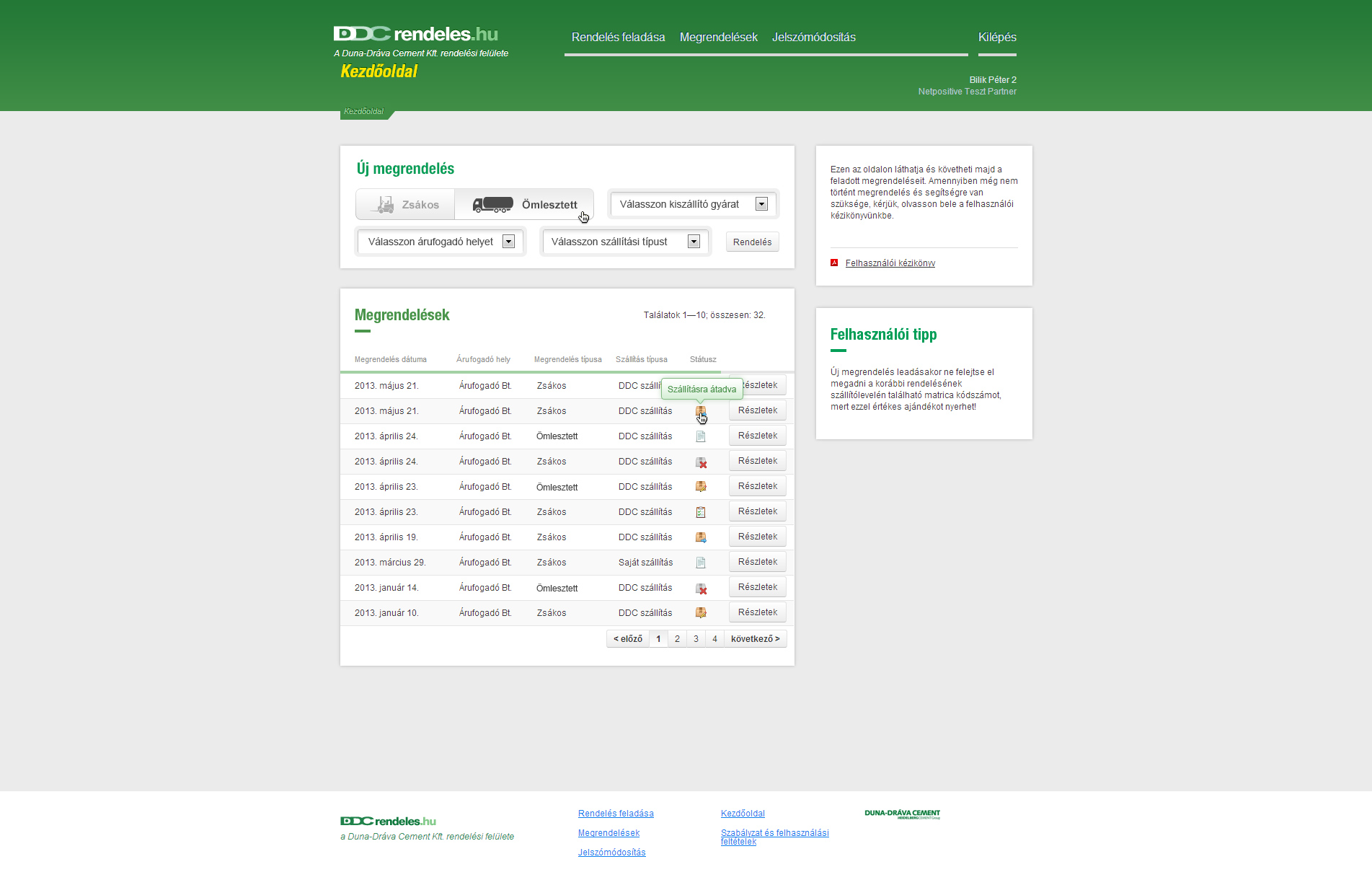Click the status icon for 2013. április 23. Ömlesztett order
Screen dimensions: 1372x885
point(701,487)
